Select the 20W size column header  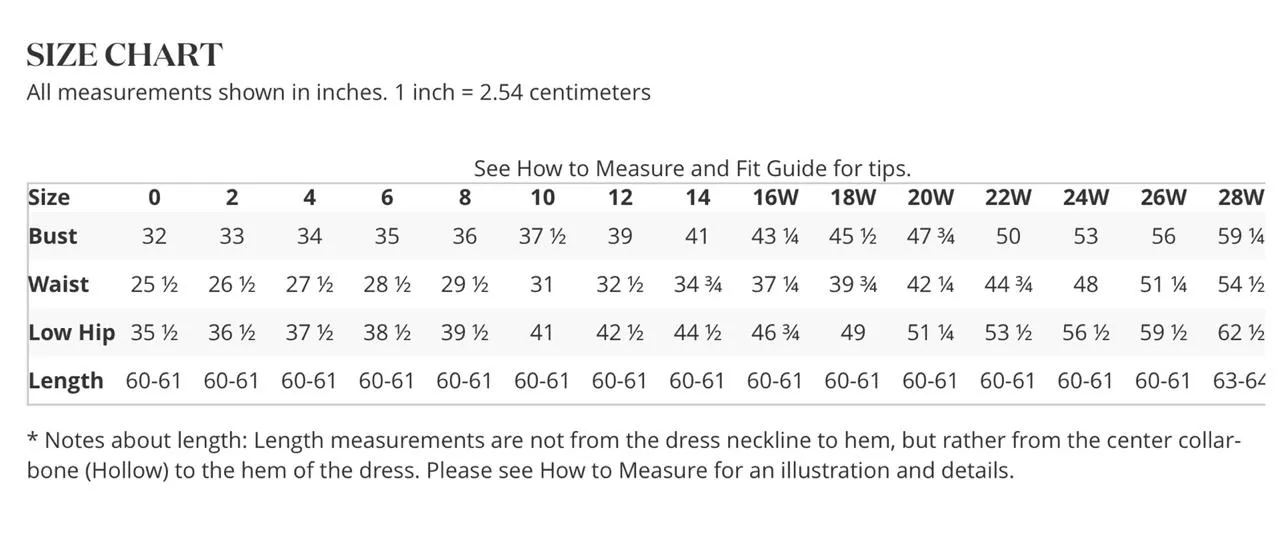tap(930, 197)
